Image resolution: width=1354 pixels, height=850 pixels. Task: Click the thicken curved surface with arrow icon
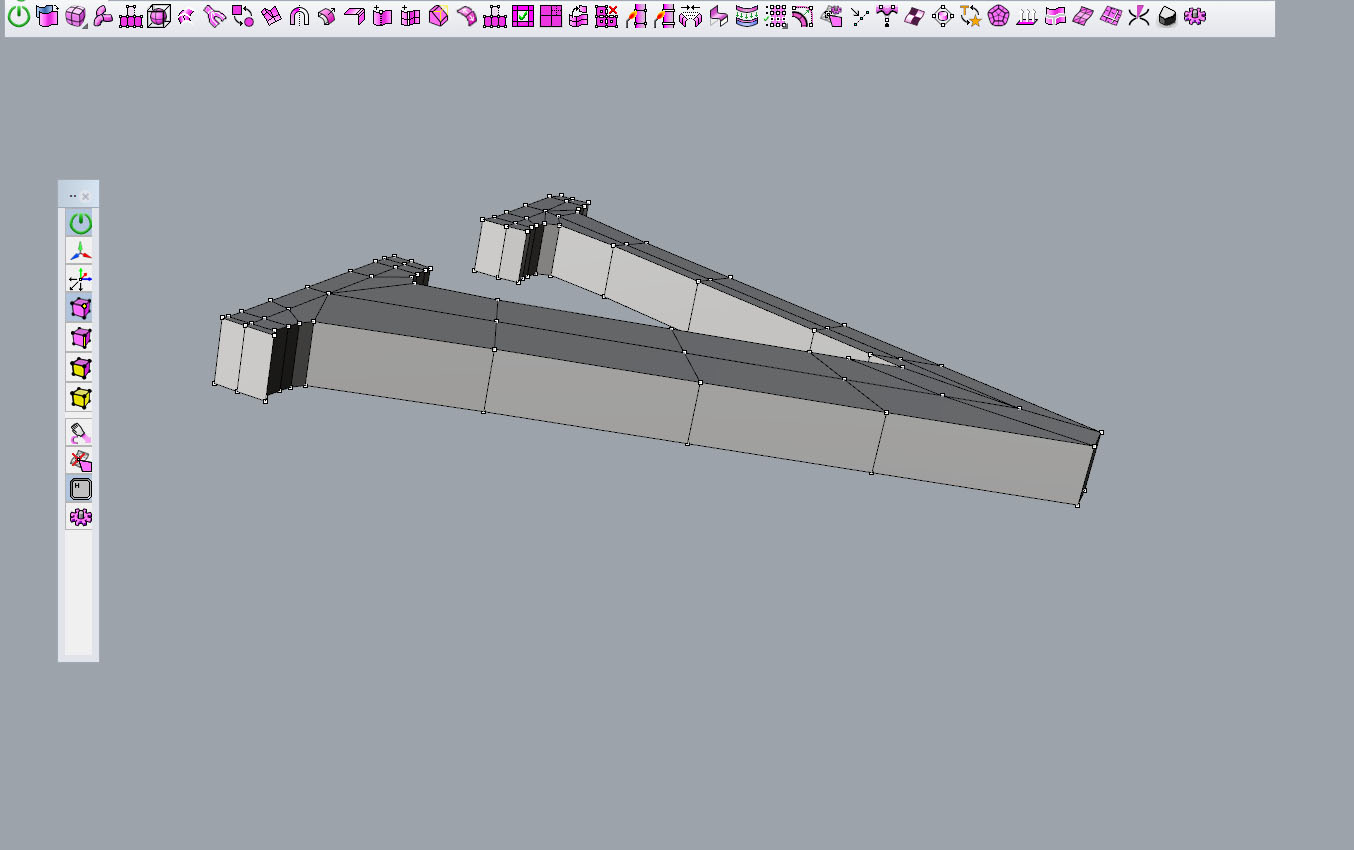click(x=327, y=16)
